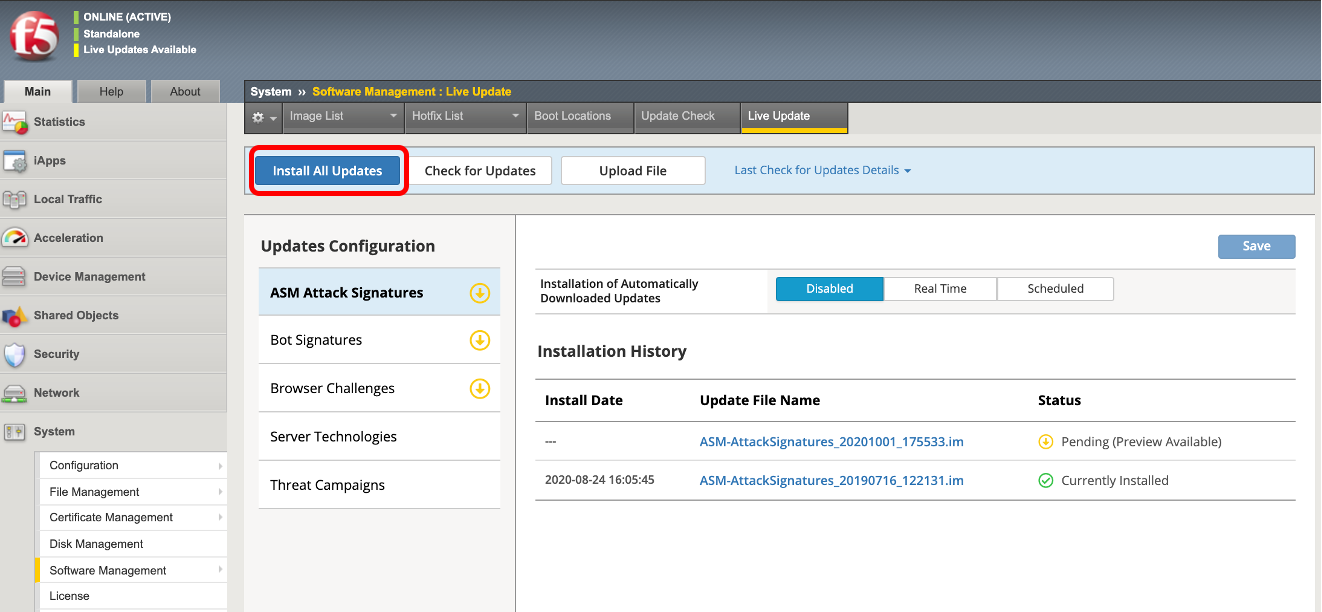Open the Image List dropdown arrow
The height and width of the screenshot is (612, 1322).
tap(394, 116)
